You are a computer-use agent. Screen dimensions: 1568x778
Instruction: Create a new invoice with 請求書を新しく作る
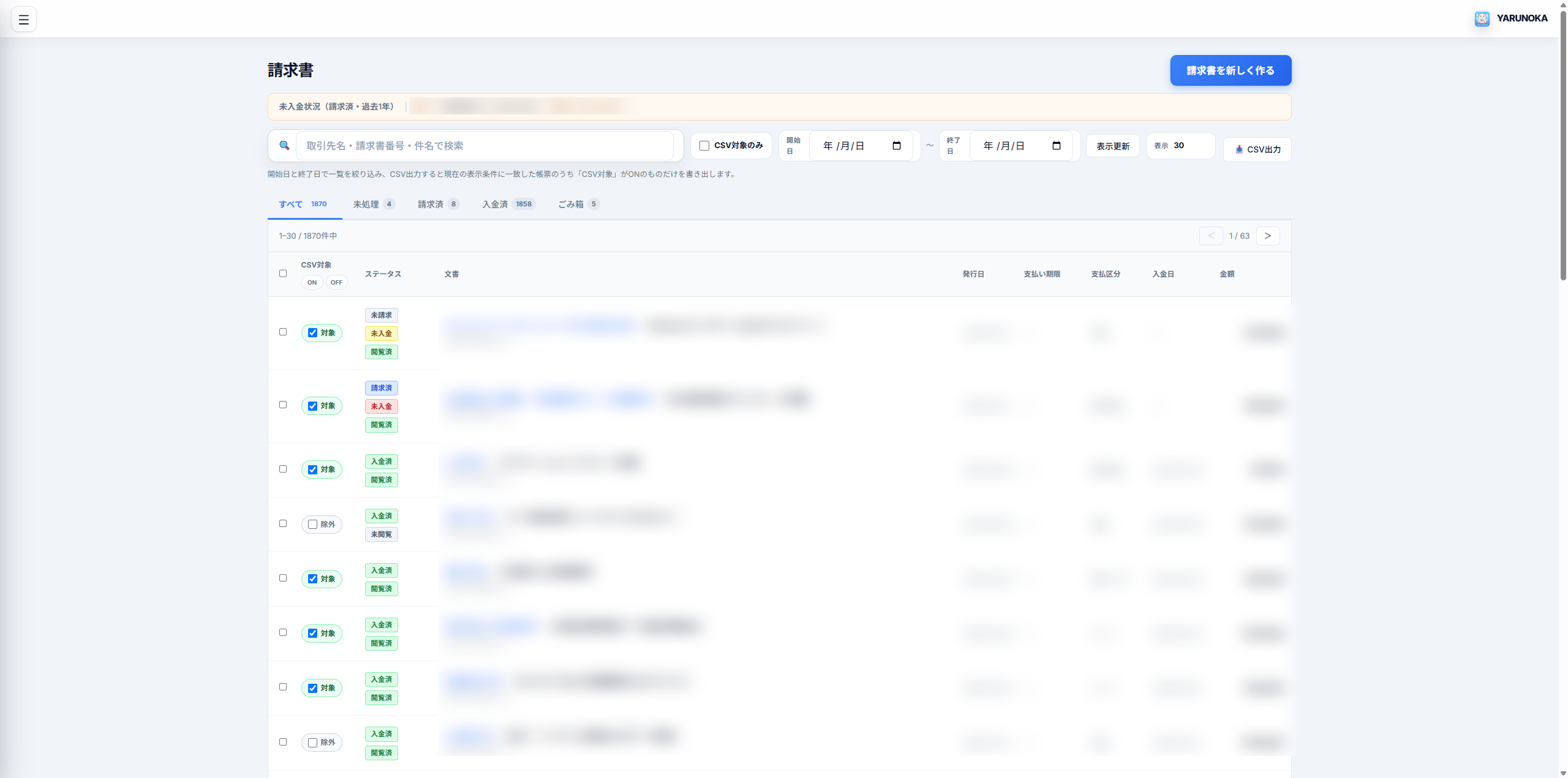point(1231,70)
